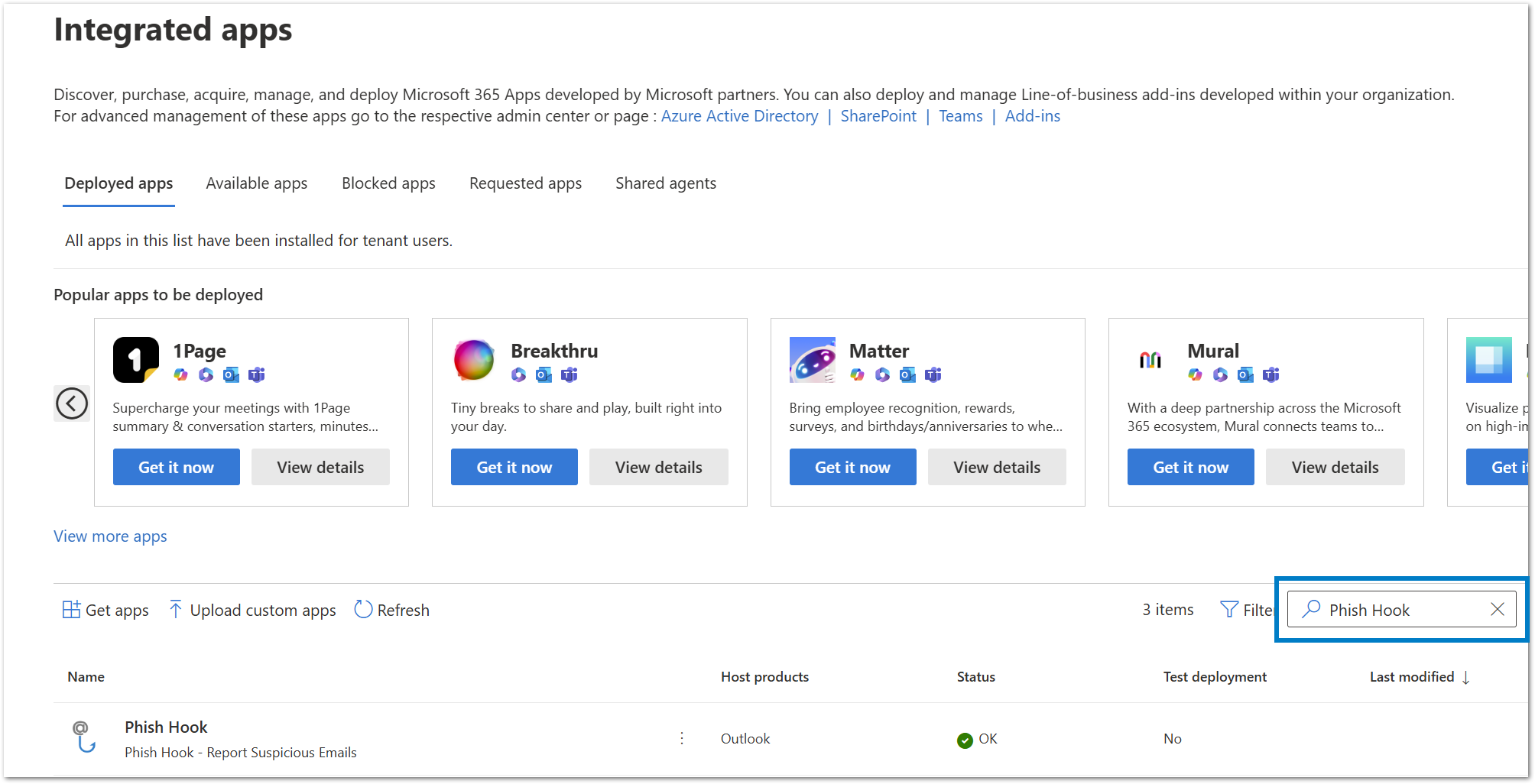The width and height of the screenshot is (1535, 784).
Task: Click the Matter card title
Action: pyautogui.click(x=879, y=351)
